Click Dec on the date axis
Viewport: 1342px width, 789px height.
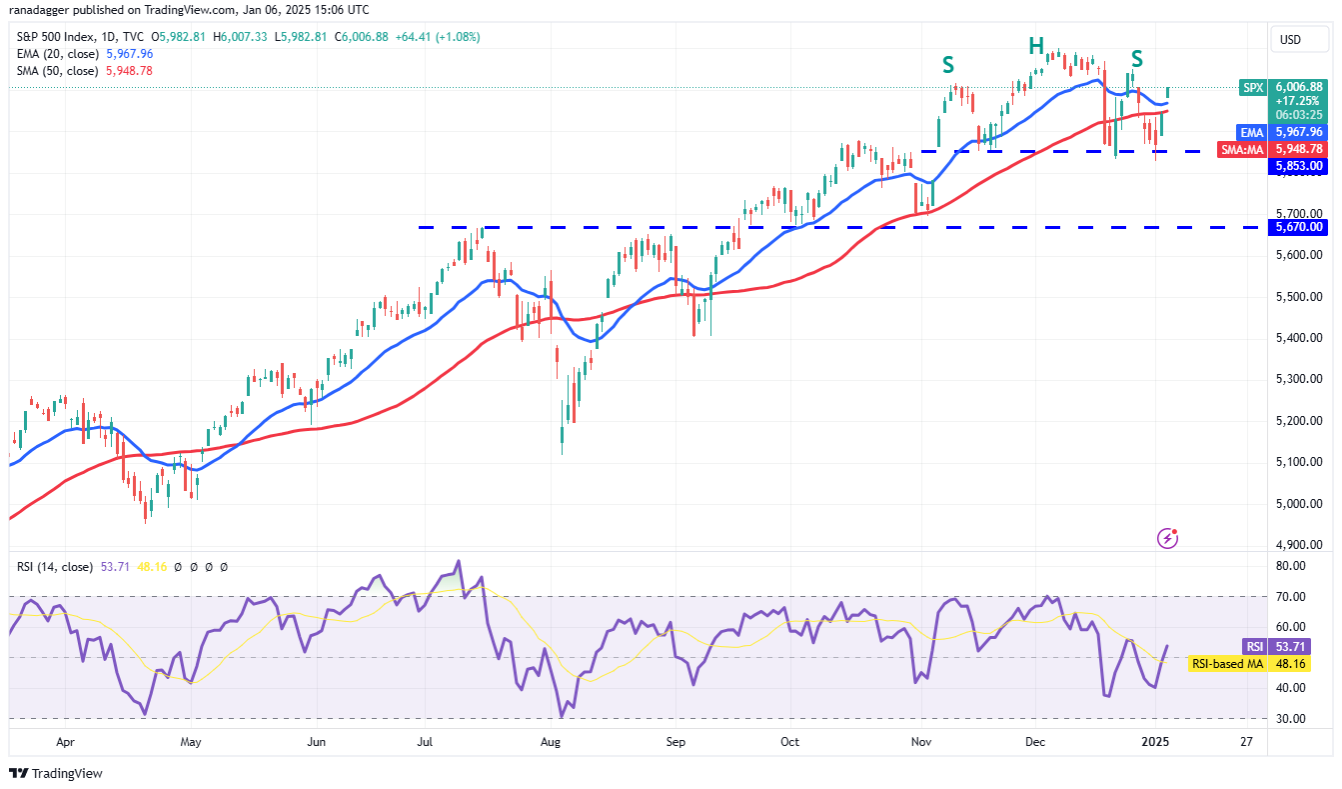point(1035,743)
